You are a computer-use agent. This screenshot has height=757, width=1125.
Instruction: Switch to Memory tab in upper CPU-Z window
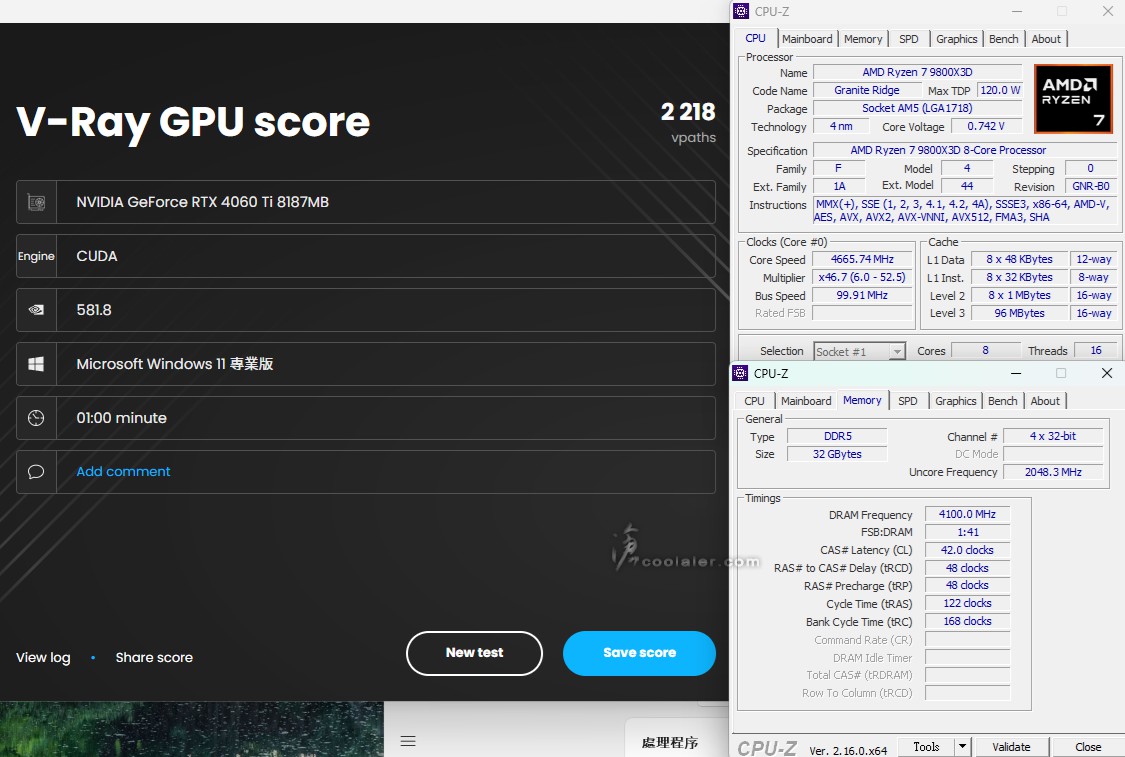click(863, 39)
